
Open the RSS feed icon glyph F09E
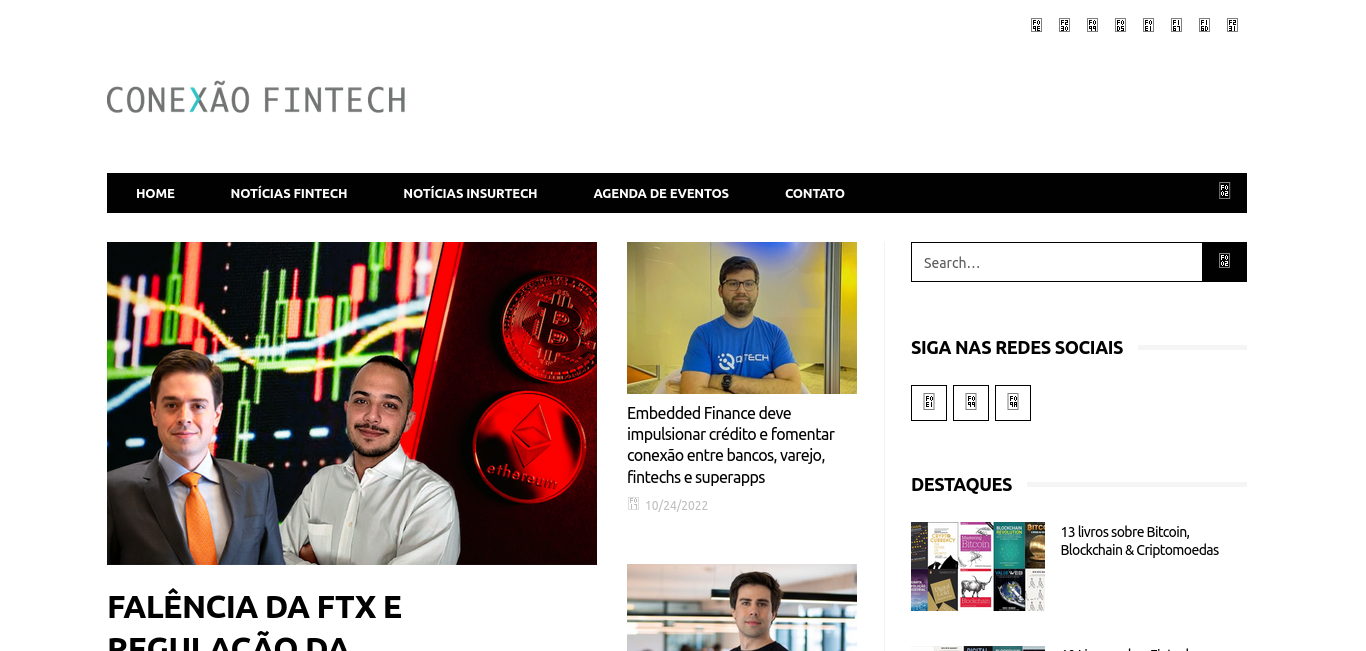(x=1036, y=25)
